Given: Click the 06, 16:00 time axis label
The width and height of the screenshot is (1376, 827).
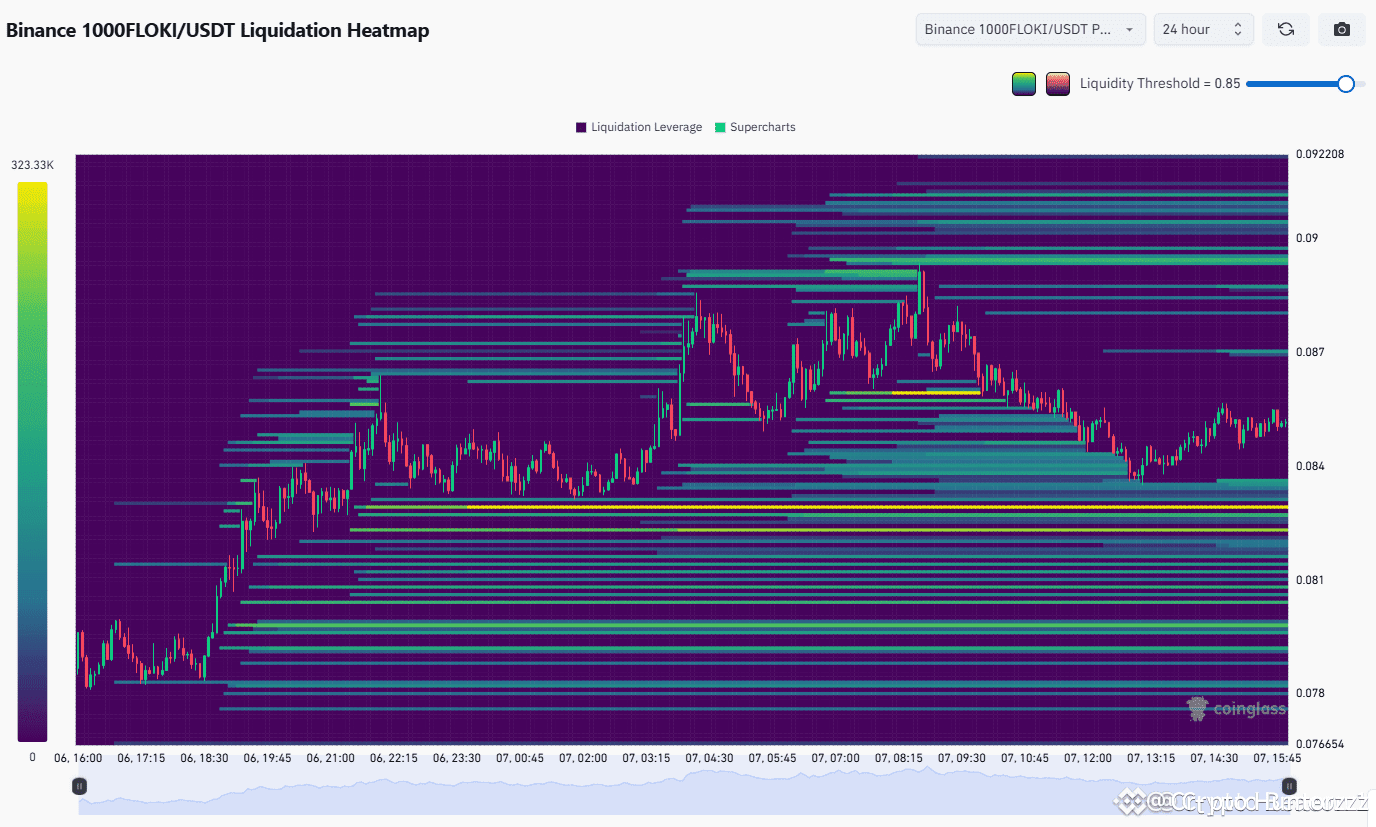Looking at the screenshot, I should pyautogui.click(x=78, y=758).
